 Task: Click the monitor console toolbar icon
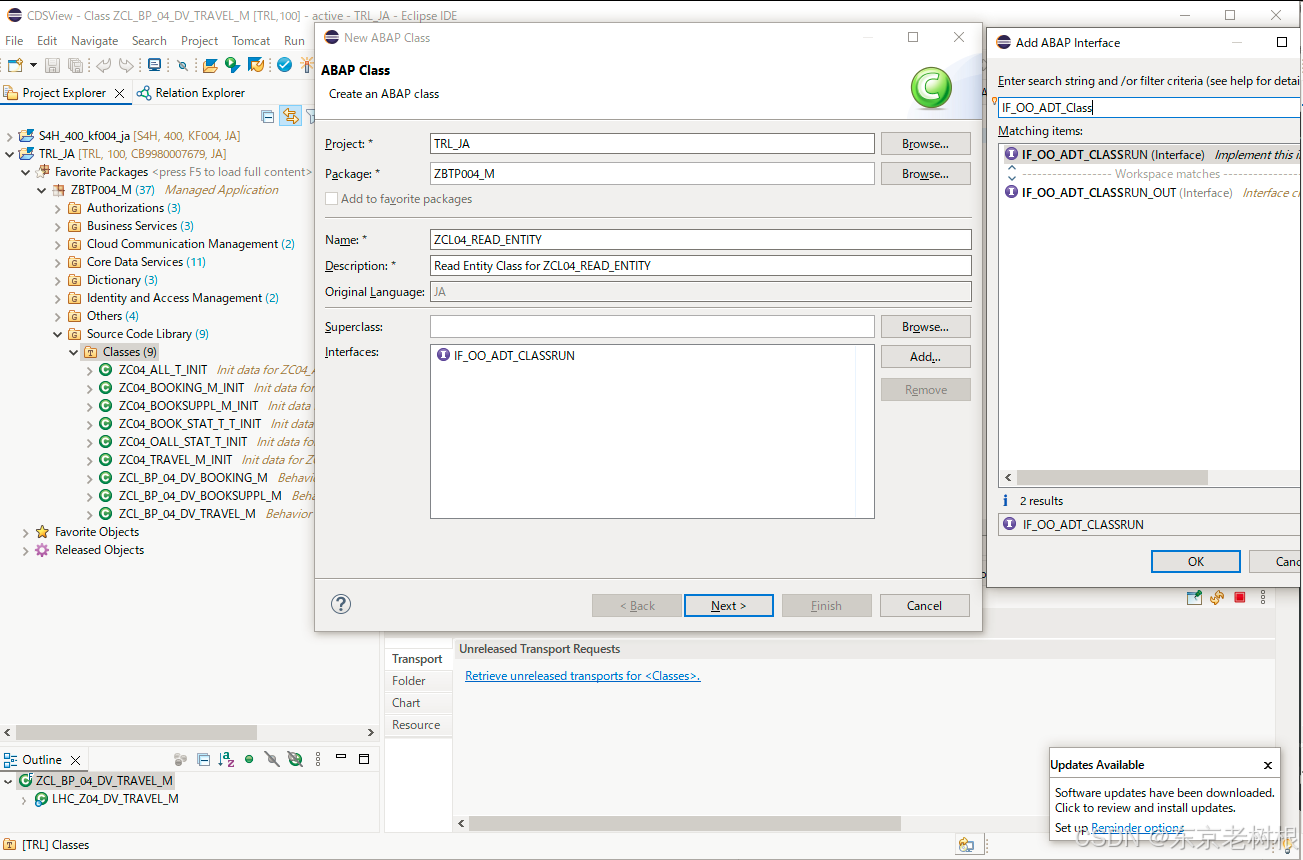[x=154, y=65]
